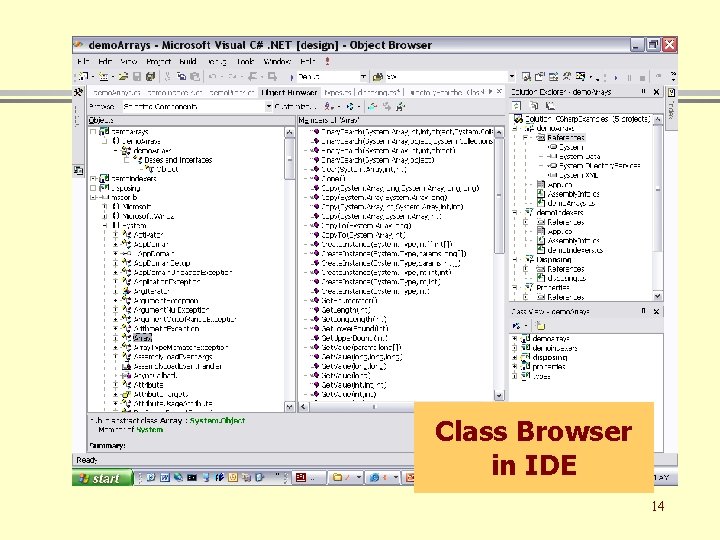Click the System.Object link in description pane
720x540 pixels.
click(217, 421)
